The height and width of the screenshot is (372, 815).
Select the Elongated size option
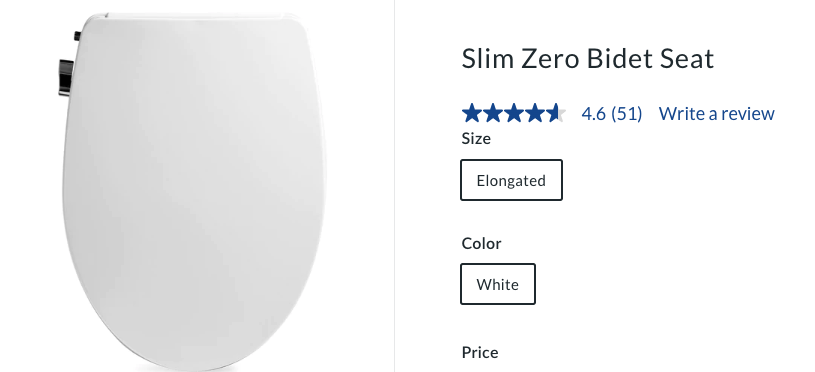[511, 180]
